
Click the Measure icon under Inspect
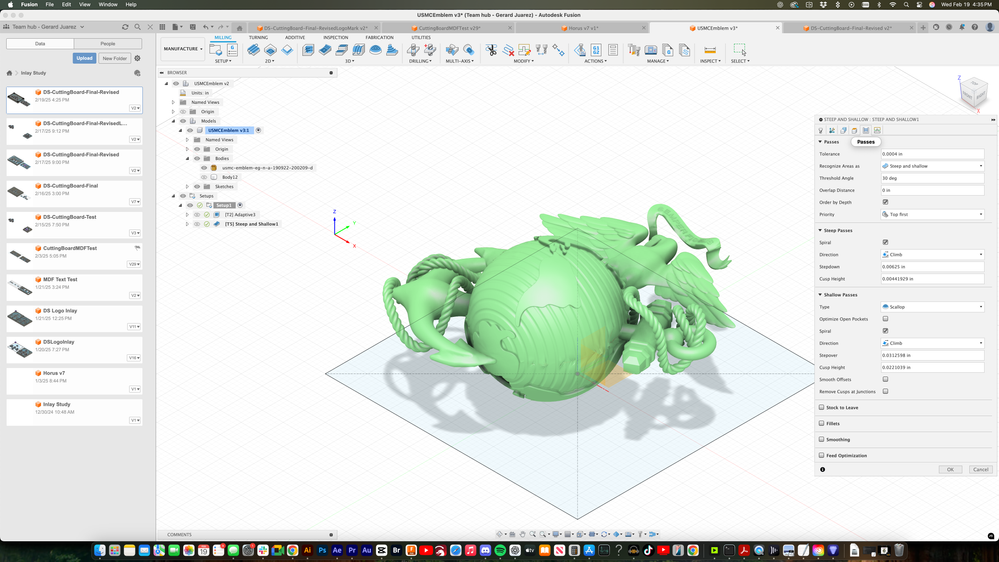point(710,50)
